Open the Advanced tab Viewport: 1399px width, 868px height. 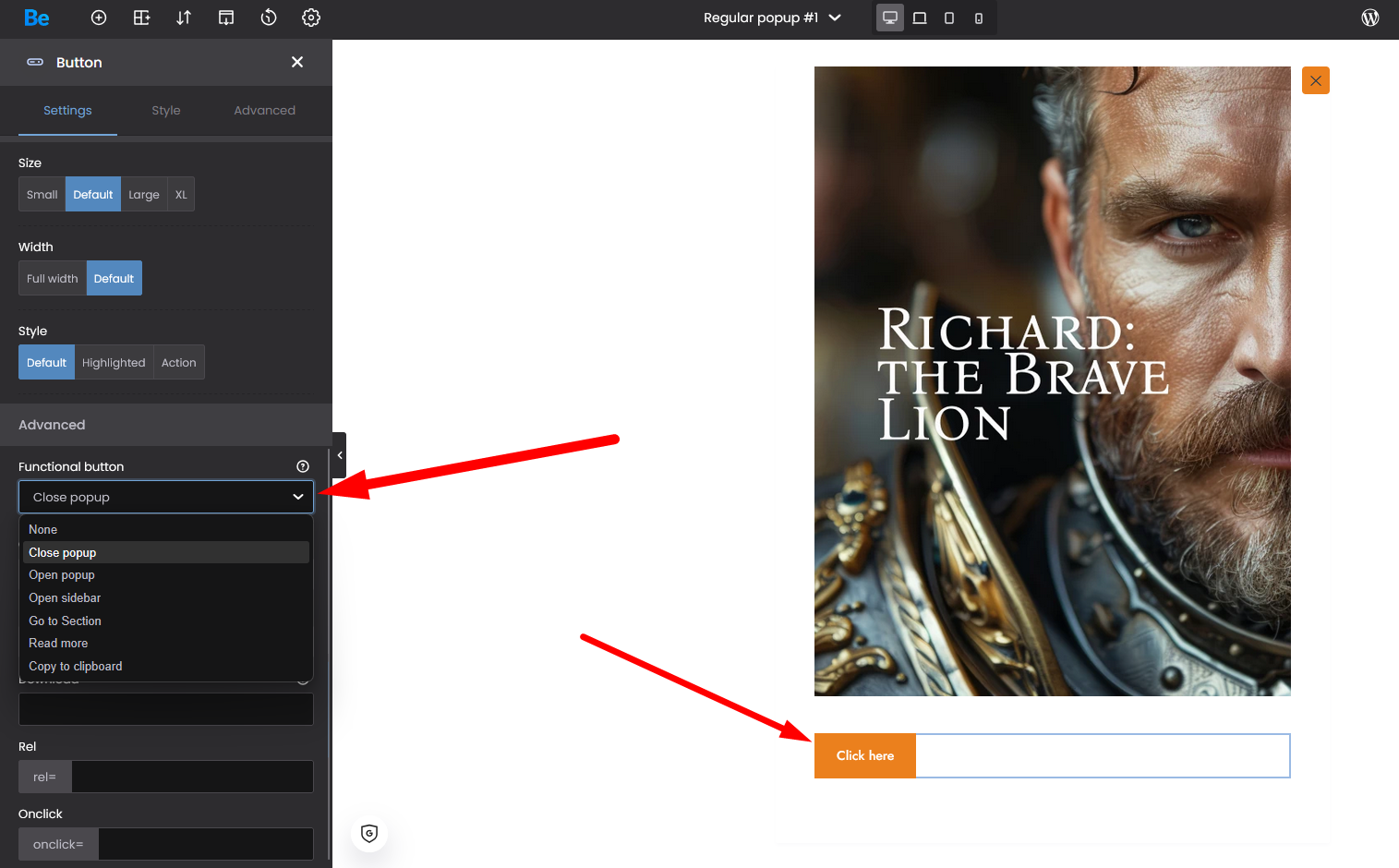[x=264, y=111]
